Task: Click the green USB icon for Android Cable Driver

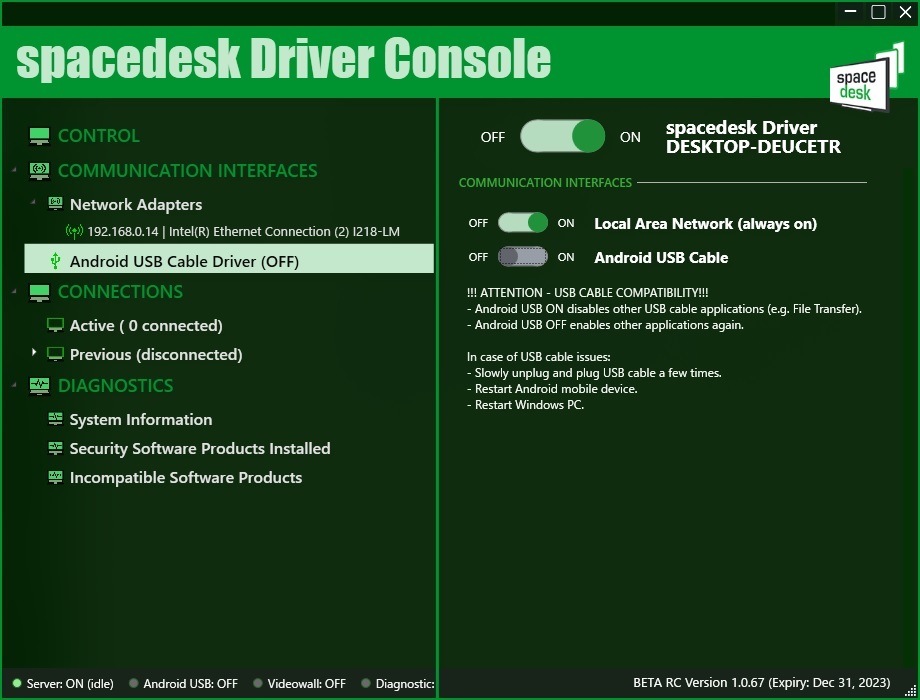Action: 55,261
